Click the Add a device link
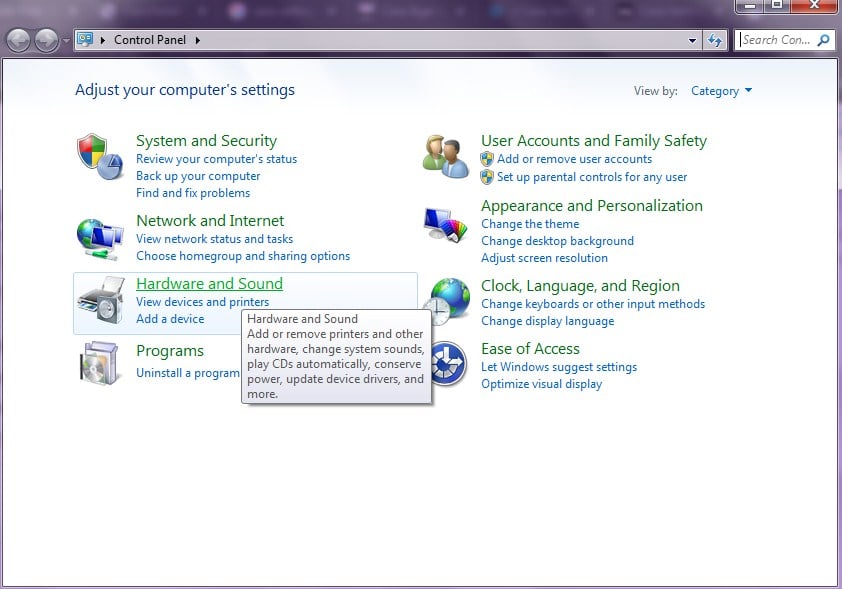 pos(170,319)
